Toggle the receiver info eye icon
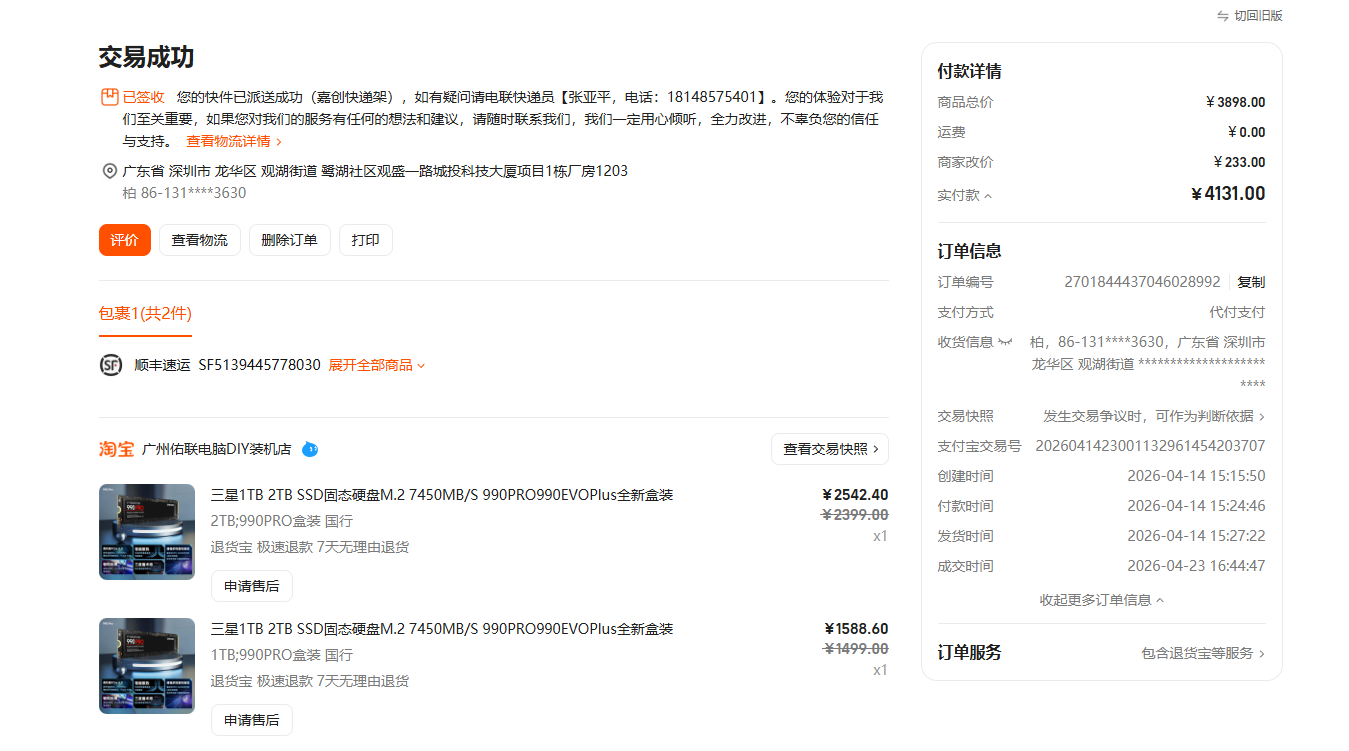Screen dimensions: 1349x751 coord(1005,342)
